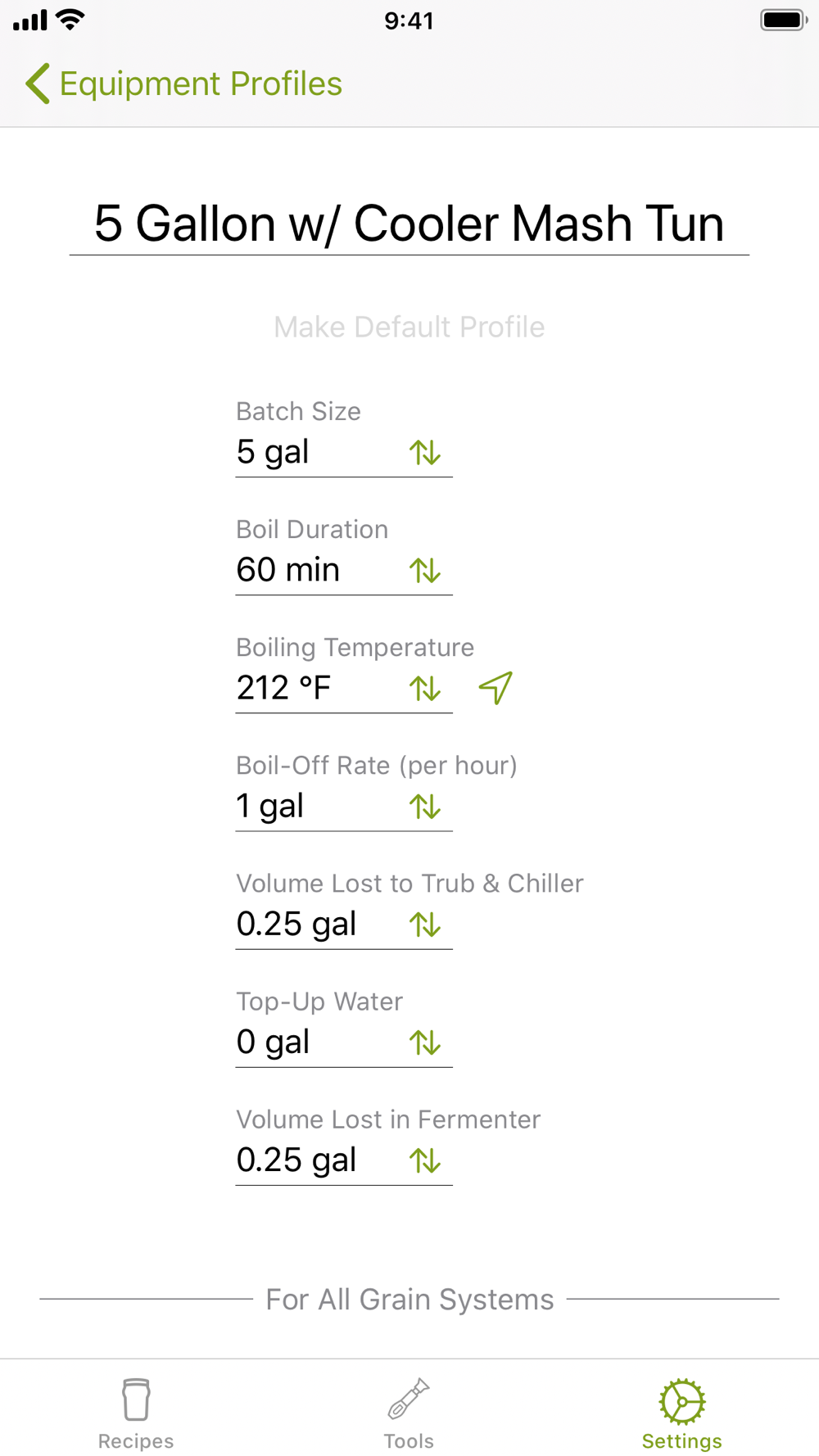Edit the Top-Up Water value 0 gal
This screenshot has height=1456, width=819.
[319, 1042]
